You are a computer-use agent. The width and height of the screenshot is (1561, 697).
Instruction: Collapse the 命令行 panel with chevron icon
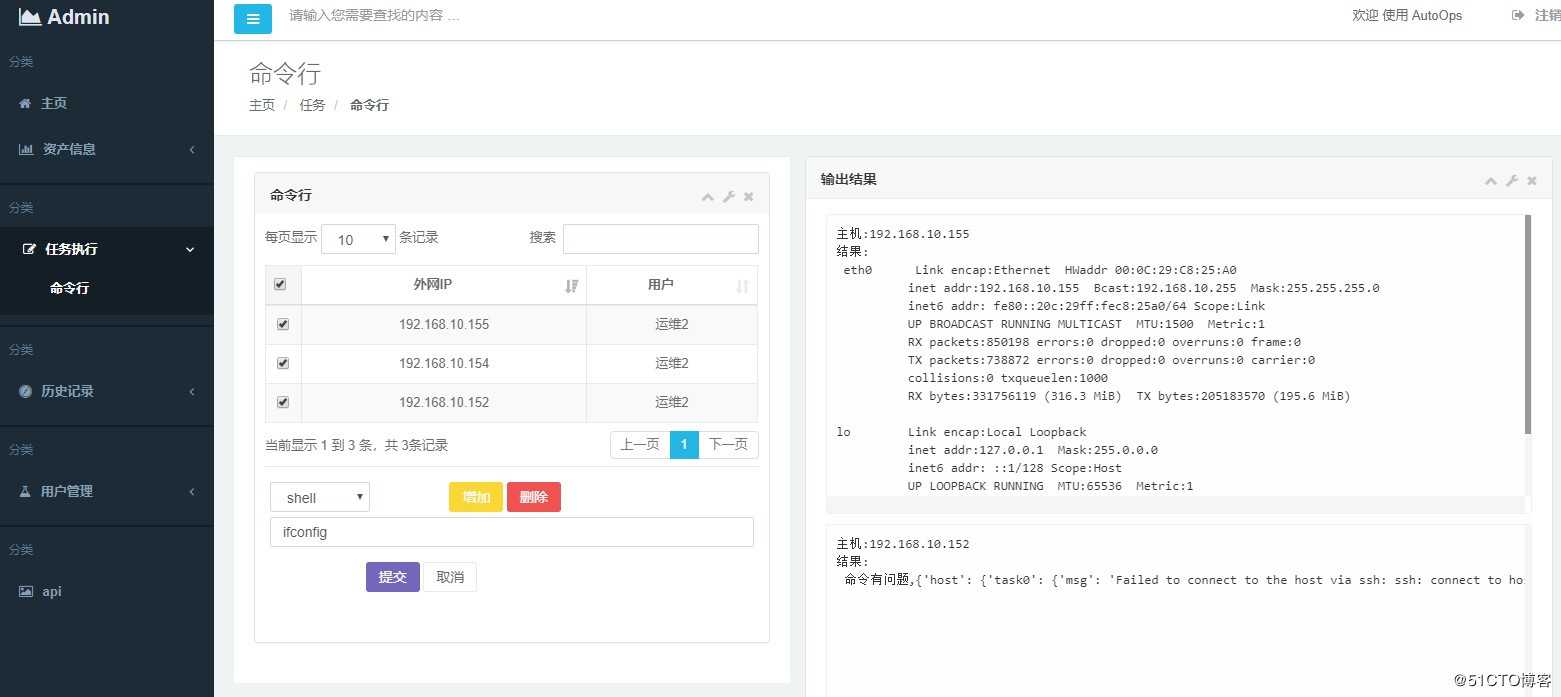coord(708,197)
